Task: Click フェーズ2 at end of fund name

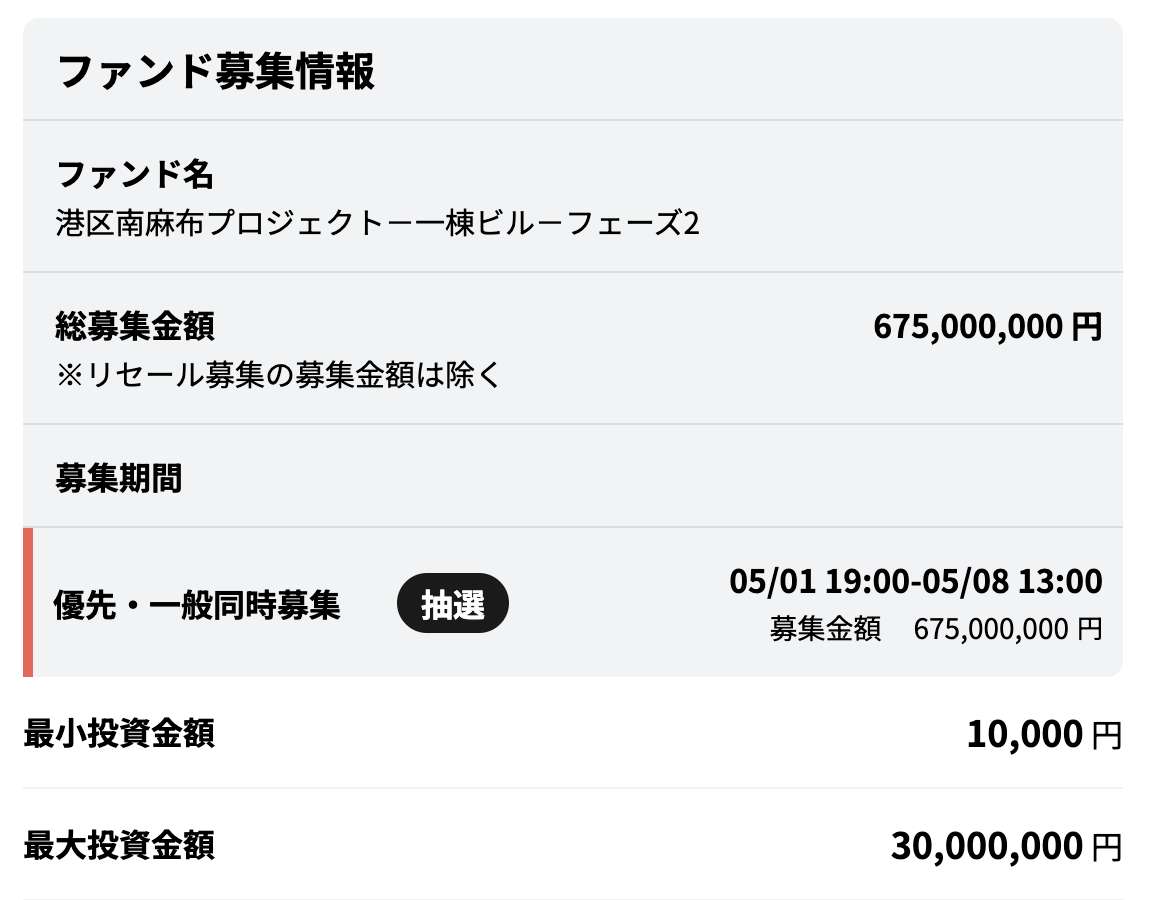Action: (x=634, y=223)
